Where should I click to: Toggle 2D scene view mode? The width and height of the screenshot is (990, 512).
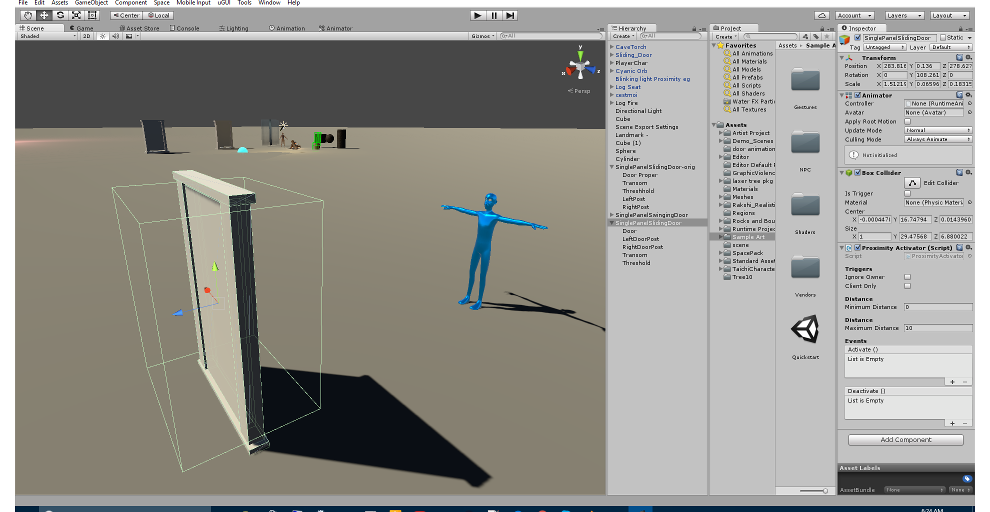tap(86, 36)
